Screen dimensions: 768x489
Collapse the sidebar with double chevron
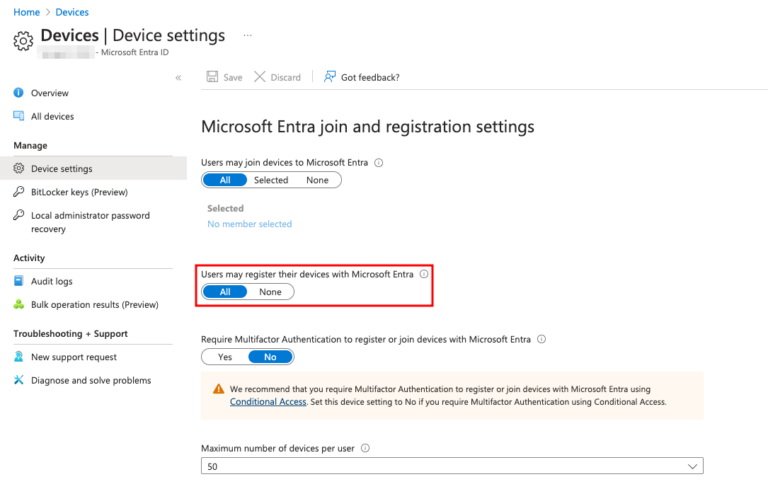[178, 77]
